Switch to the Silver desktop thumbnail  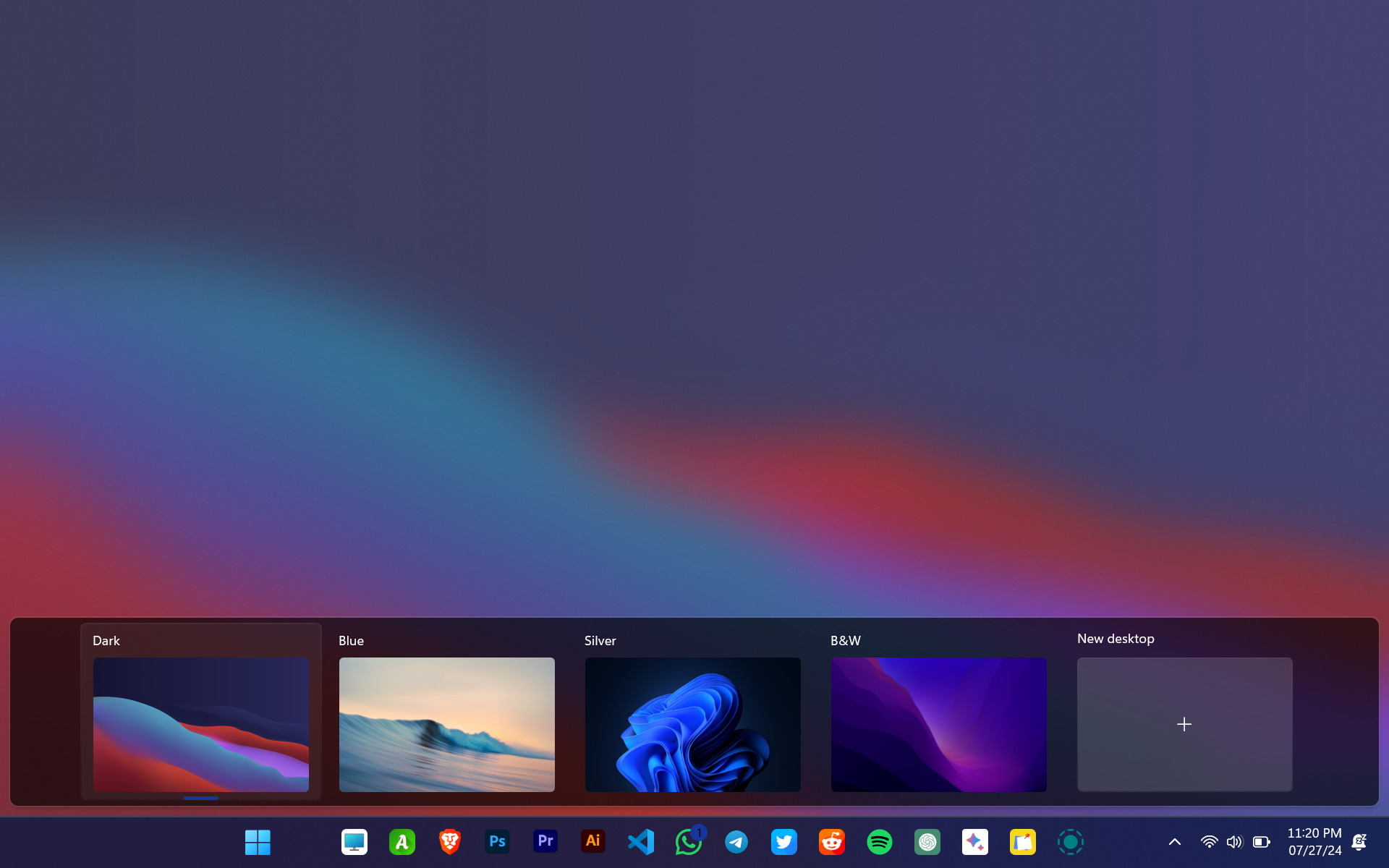point(693,724)
